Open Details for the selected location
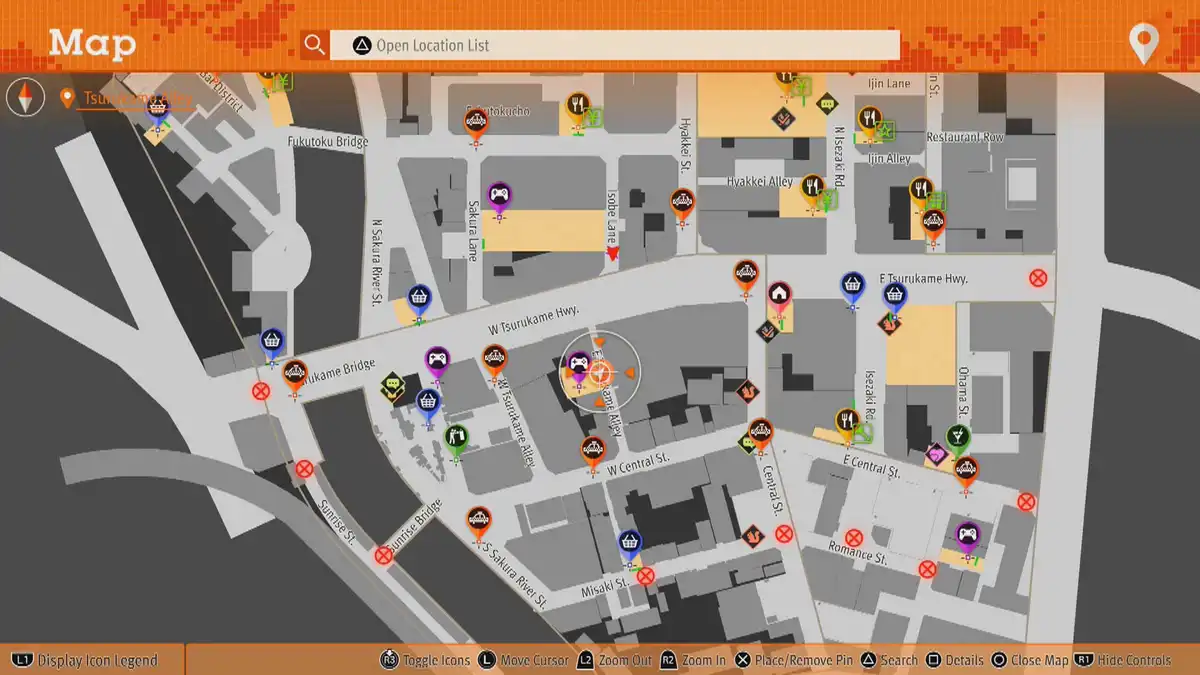1200x675 pixels. 955,660
